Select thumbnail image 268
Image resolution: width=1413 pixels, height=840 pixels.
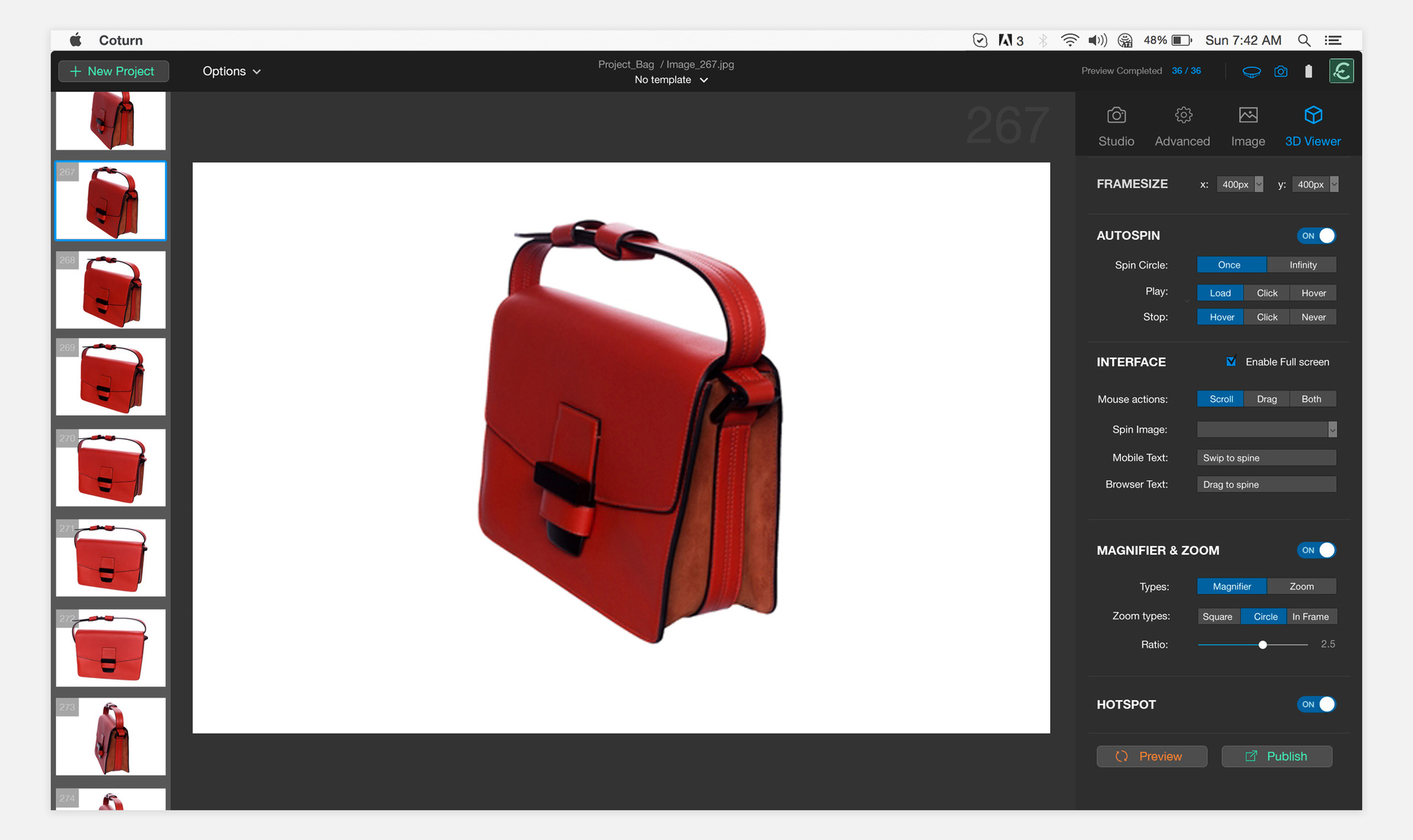[110, 290]
